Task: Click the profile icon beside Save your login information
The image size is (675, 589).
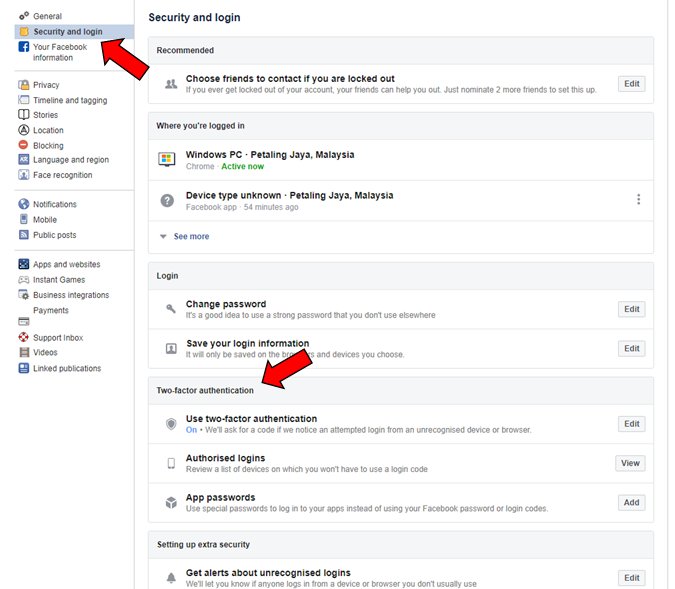Action: click(x=171, y=348)
